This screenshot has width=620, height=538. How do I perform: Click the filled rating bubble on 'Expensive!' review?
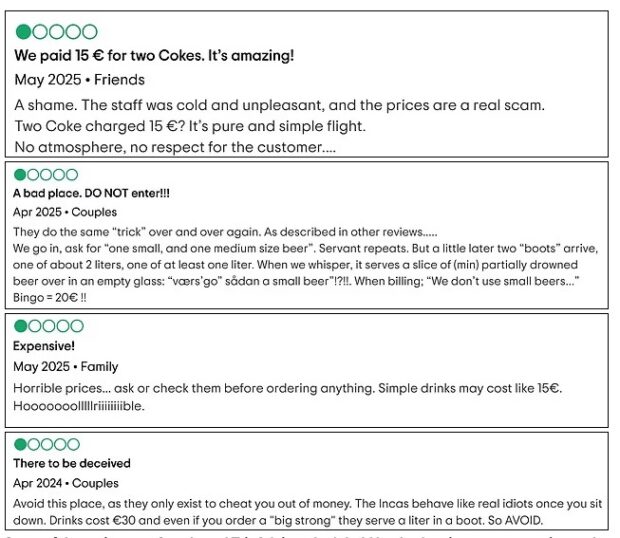pos(21,326)
